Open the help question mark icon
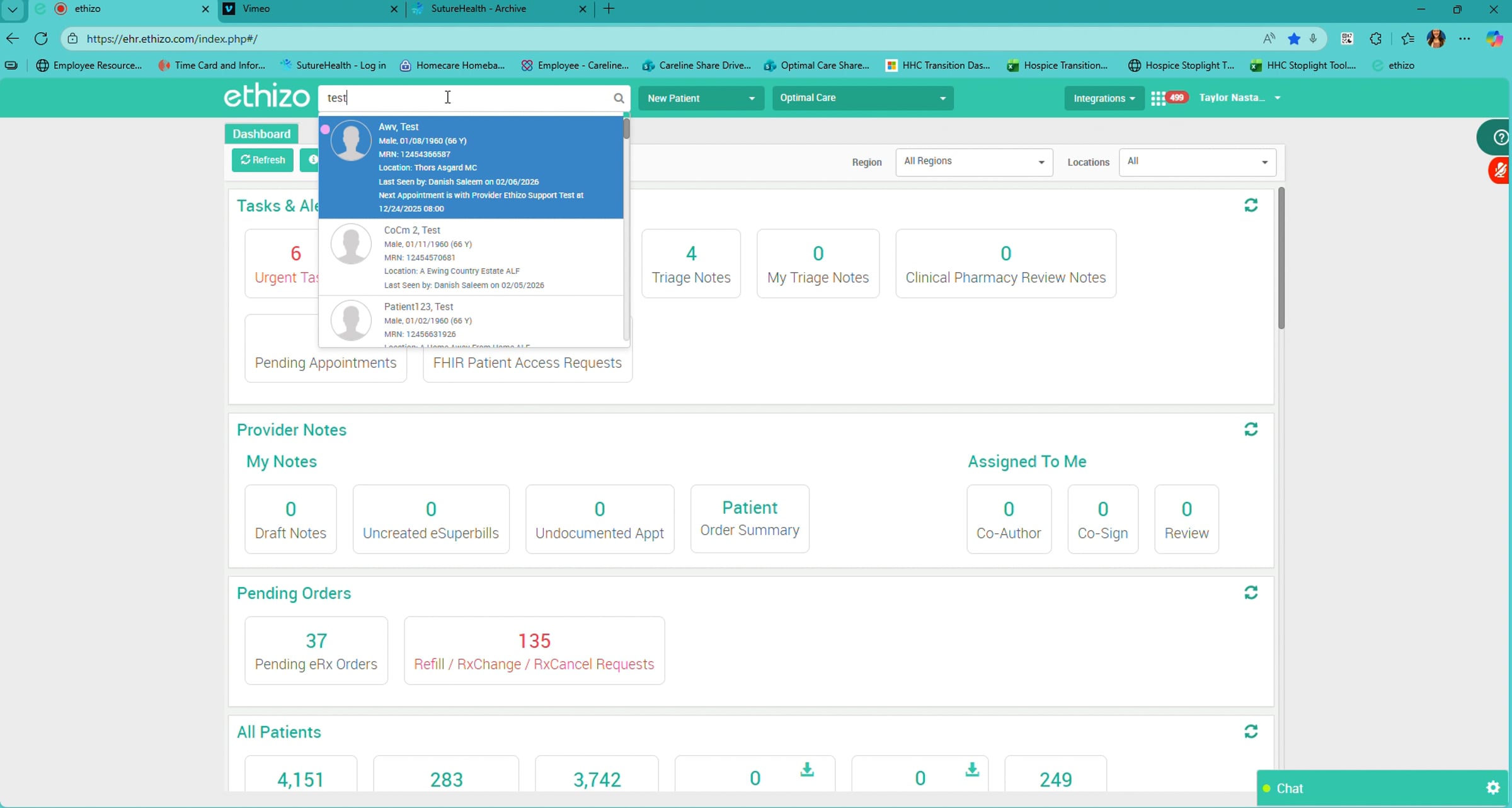Viewport: 1512px width, 808px height. pyautogui.click(x=1500, y=137)
